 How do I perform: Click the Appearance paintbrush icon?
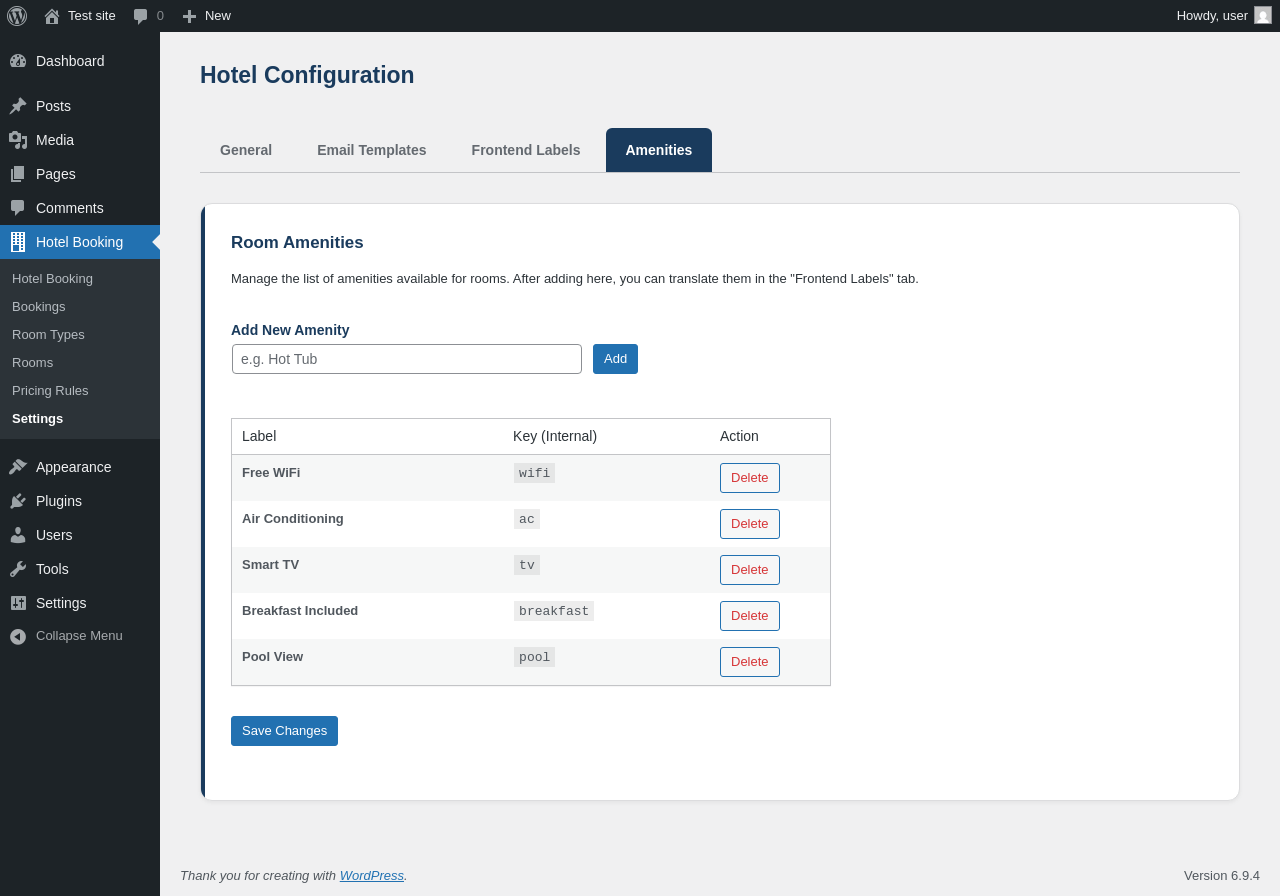coord(18,467)
